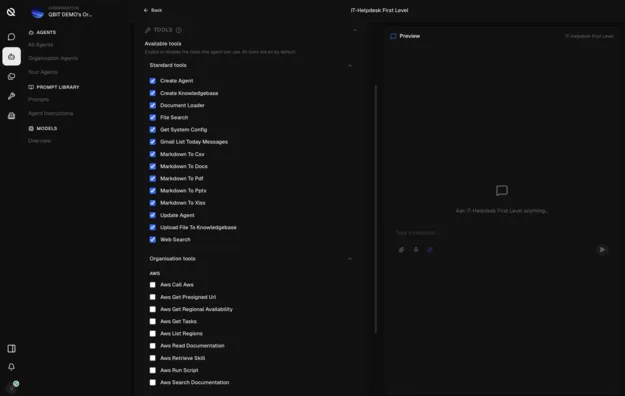The image size is (625, 396).
Task: Open the wrench tools sidebar icon
Action: (x=12, y=96)
